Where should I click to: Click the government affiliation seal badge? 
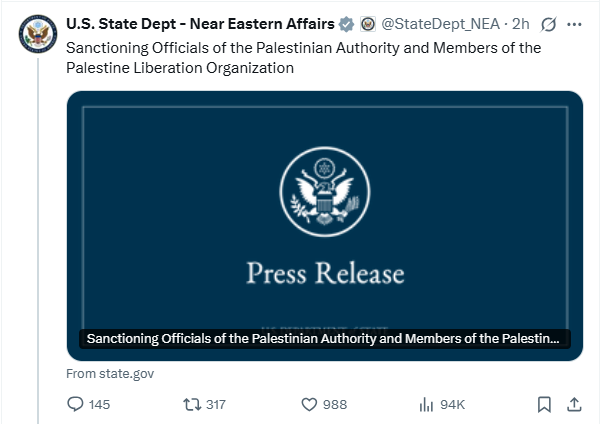click(368, 24)
